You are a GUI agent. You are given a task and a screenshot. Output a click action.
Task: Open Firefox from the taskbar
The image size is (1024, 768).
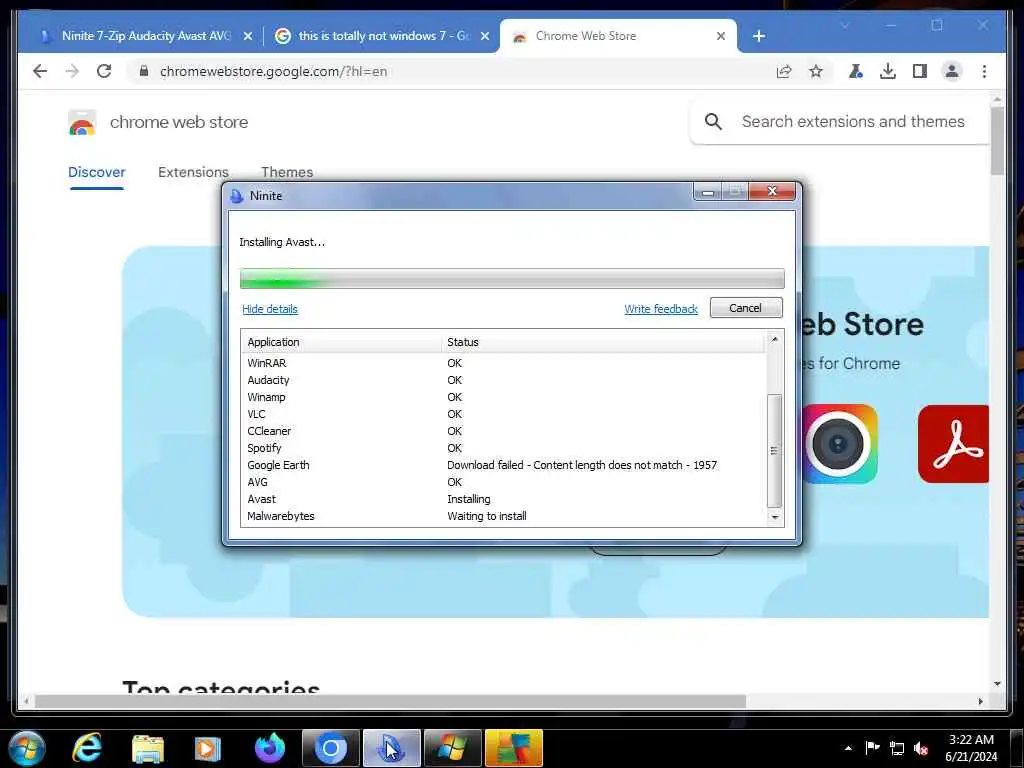click(x=269, y=748)
